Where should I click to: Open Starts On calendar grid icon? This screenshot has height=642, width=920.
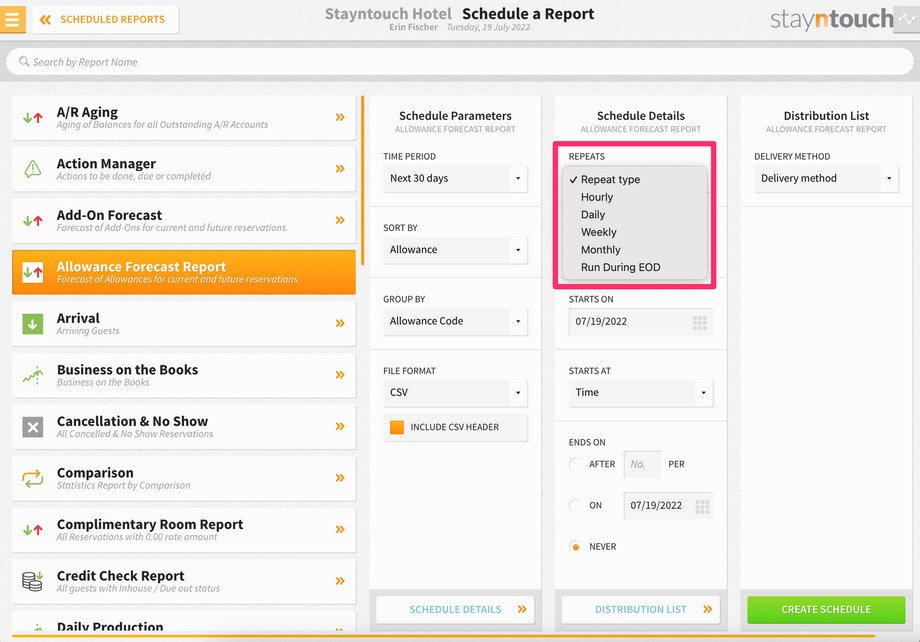(699, 322)
